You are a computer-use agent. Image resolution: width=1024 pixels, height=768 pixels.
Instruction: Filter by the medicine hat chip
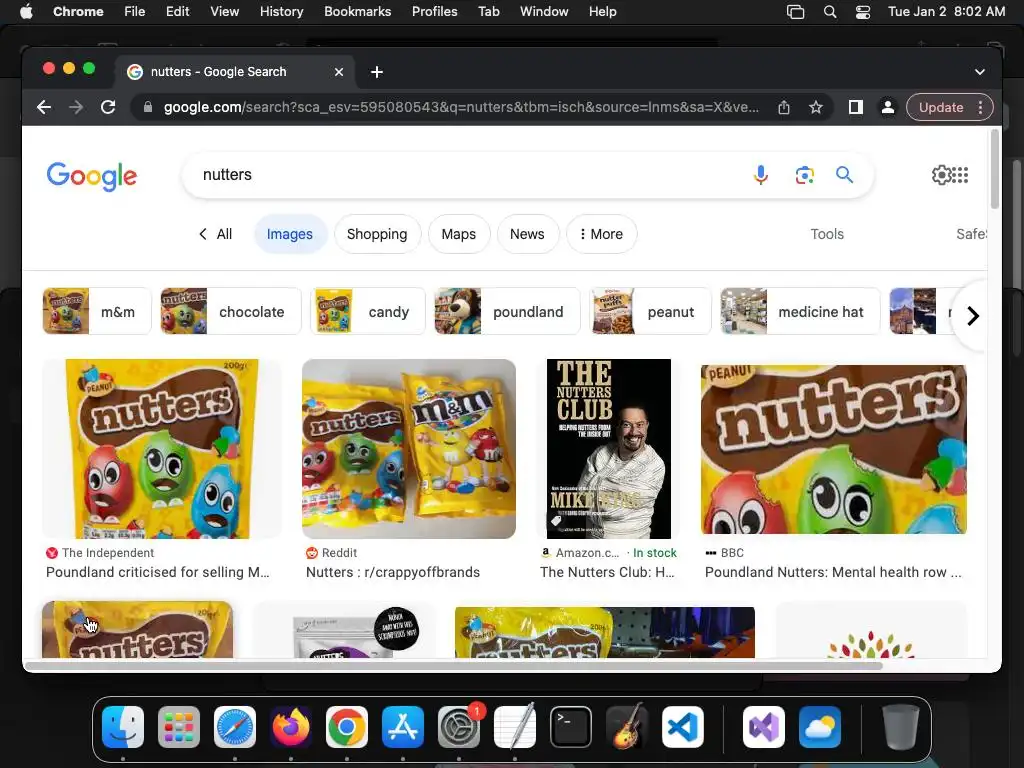800,312
